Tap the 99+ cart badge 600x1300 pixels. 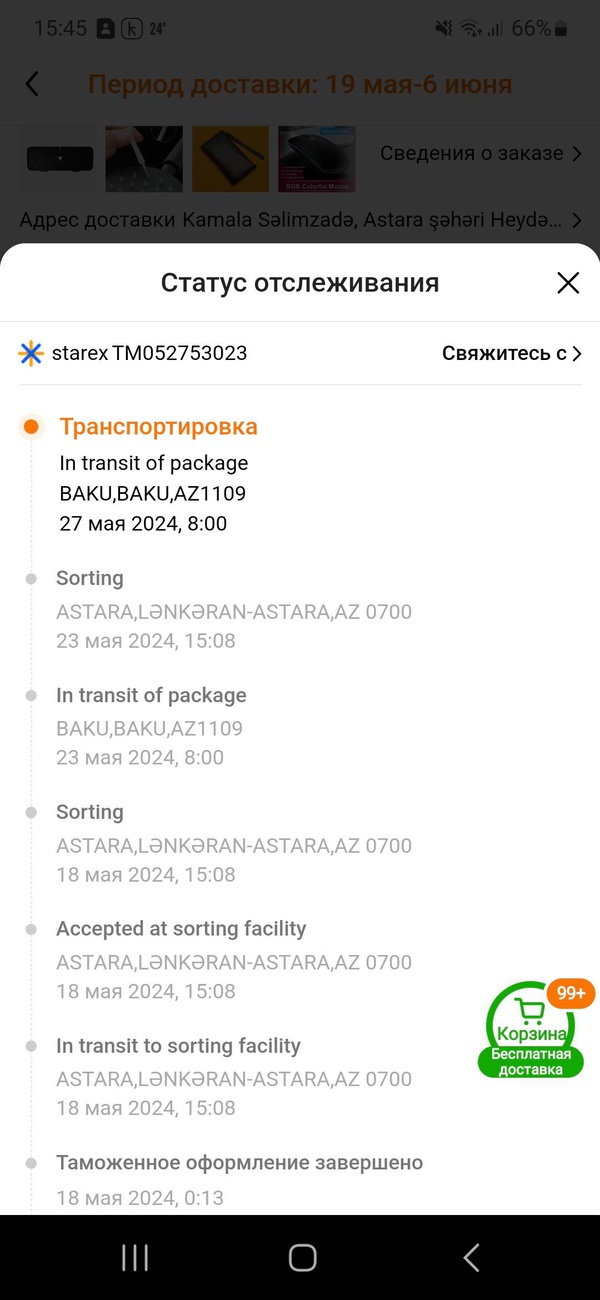coord(572,993)
